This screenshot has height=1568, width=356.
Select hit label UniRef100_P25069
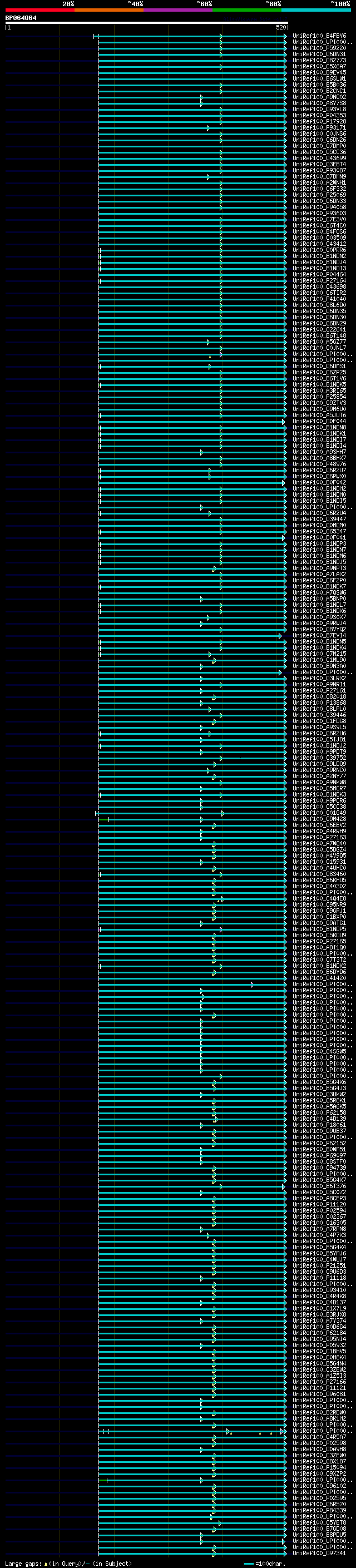pos(319,195)
